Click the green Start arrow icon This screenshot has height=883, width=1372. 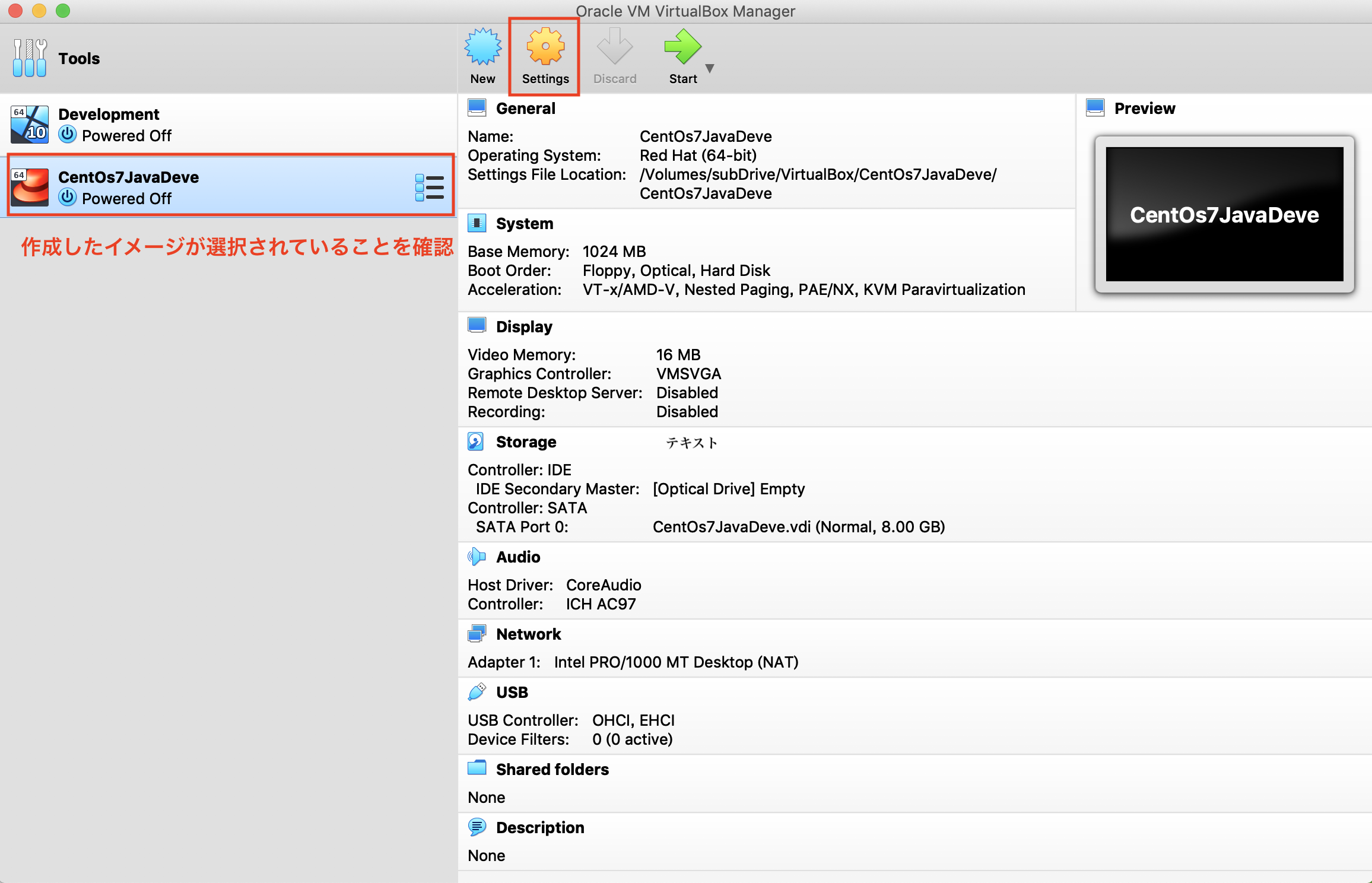(682, 47)
